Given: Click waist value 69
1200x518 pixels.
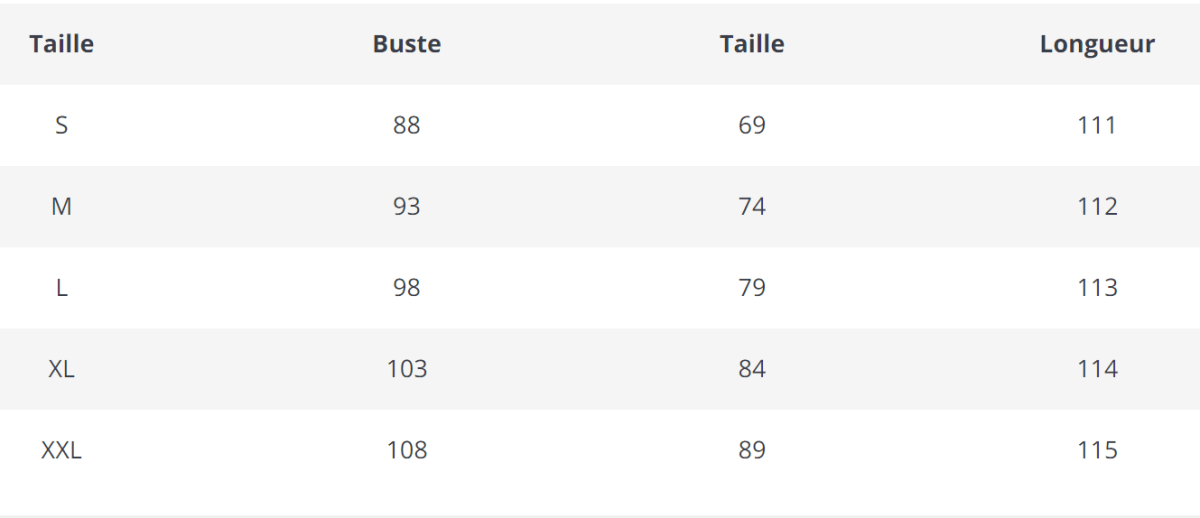Looking at the screenshot, I should [752, 125].
